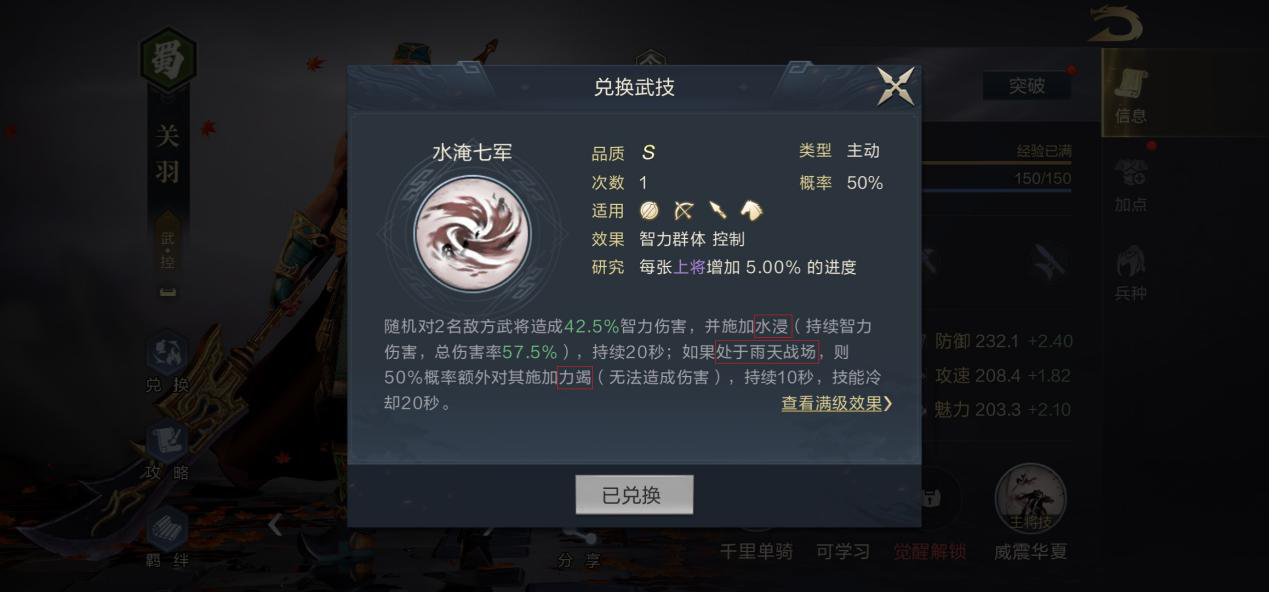Image resolution: width=1269 pixels, height=592 pixels.
Task: Click the 水淹七军 skill icon
Action: click(x=472, y=235)
